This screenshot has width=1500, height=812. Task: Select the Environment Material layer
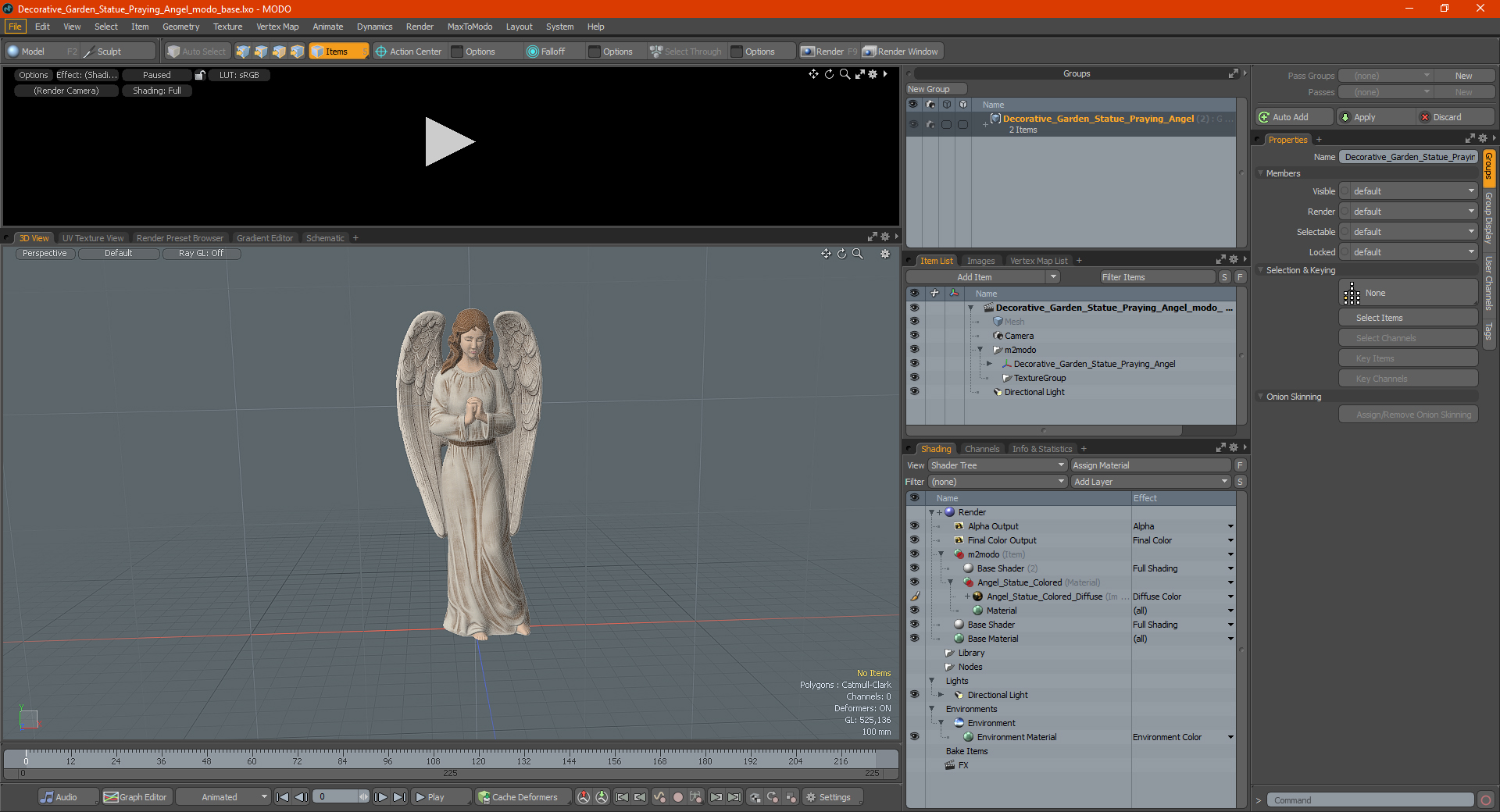point(1016,737)
